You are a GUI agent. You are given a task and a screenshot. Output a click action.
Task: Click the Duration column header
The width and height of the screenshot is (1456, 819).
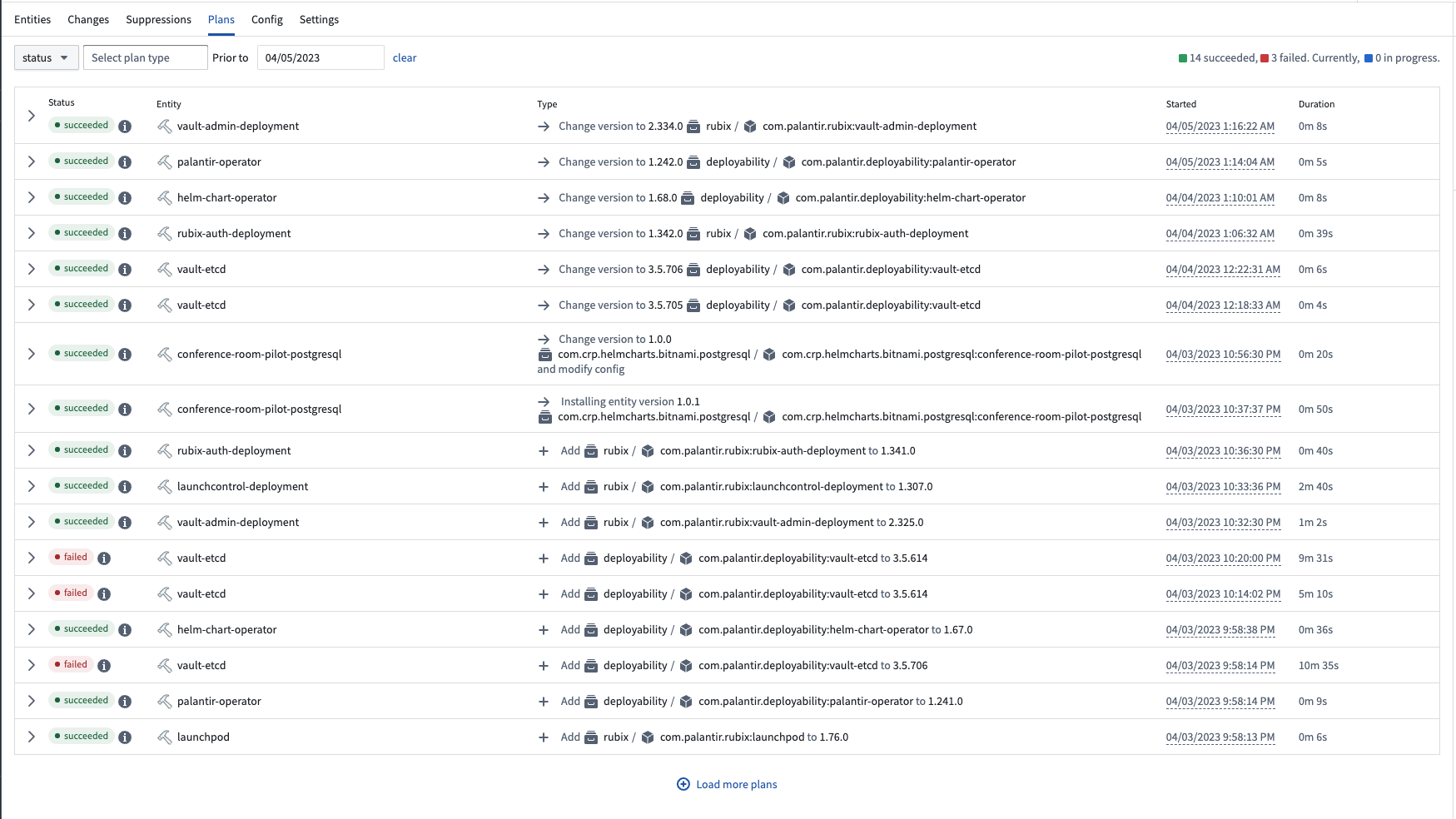[1316, 104]
